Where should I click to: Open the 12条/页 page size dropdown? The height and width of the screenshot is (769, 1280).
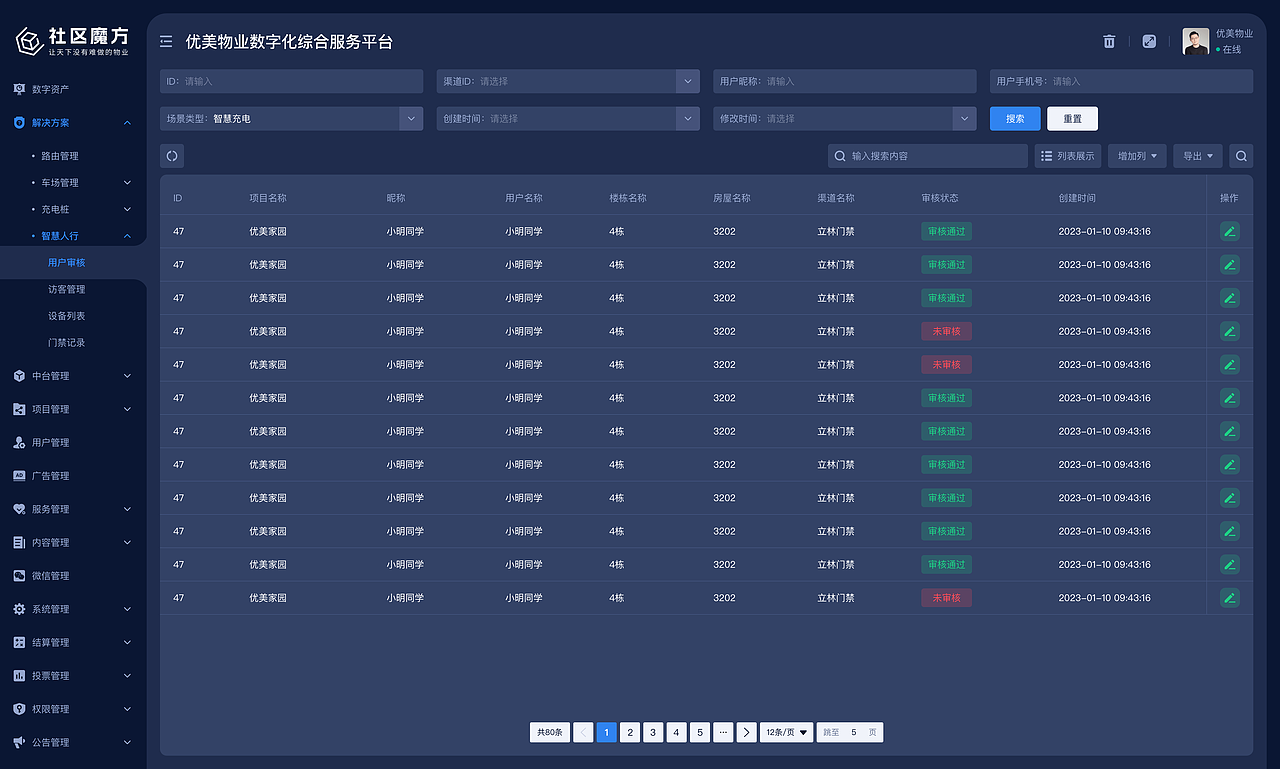click(x=786, y=732)
